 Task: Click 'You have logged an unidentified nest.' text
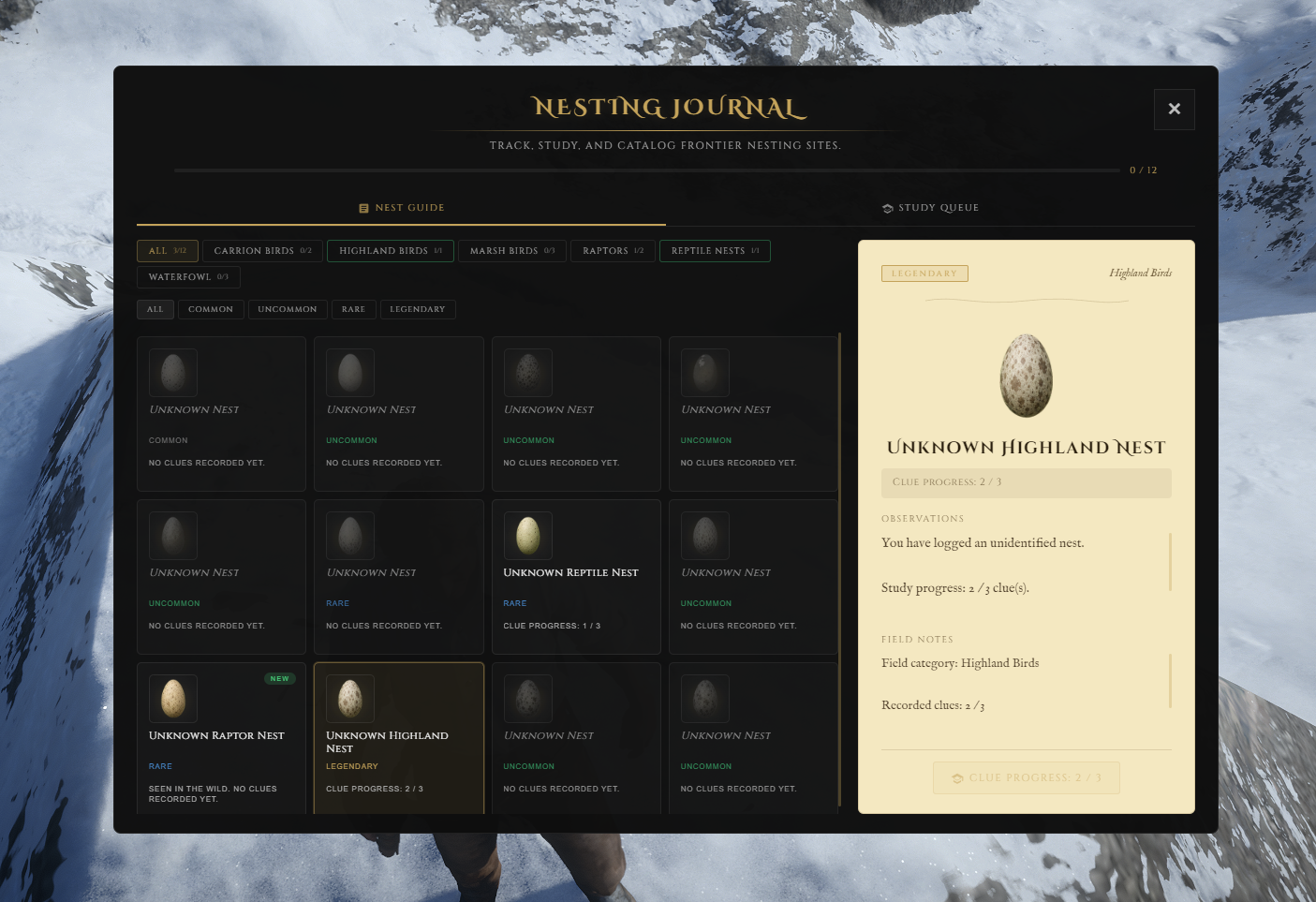(x=983, y=543)
